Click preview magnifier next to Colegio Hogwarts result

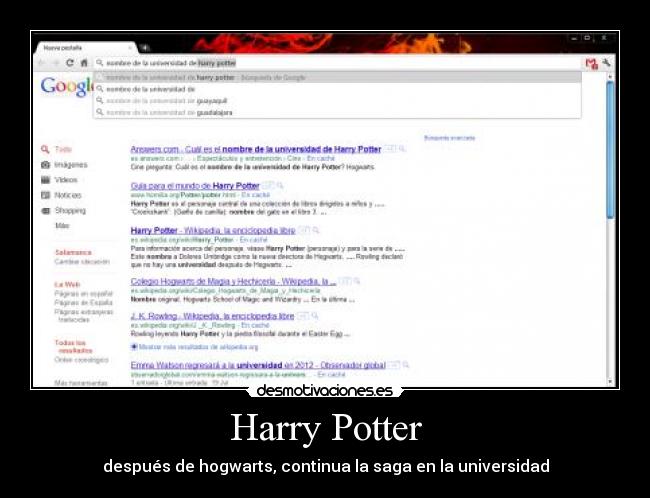356,281
